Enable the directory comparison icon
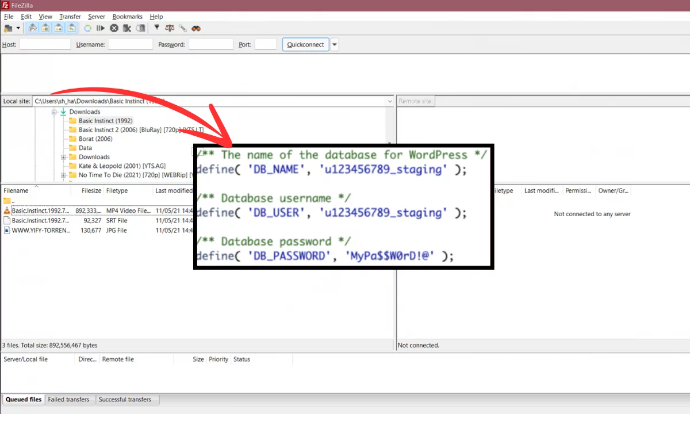The image size is (697, 422). click(169, 28)
